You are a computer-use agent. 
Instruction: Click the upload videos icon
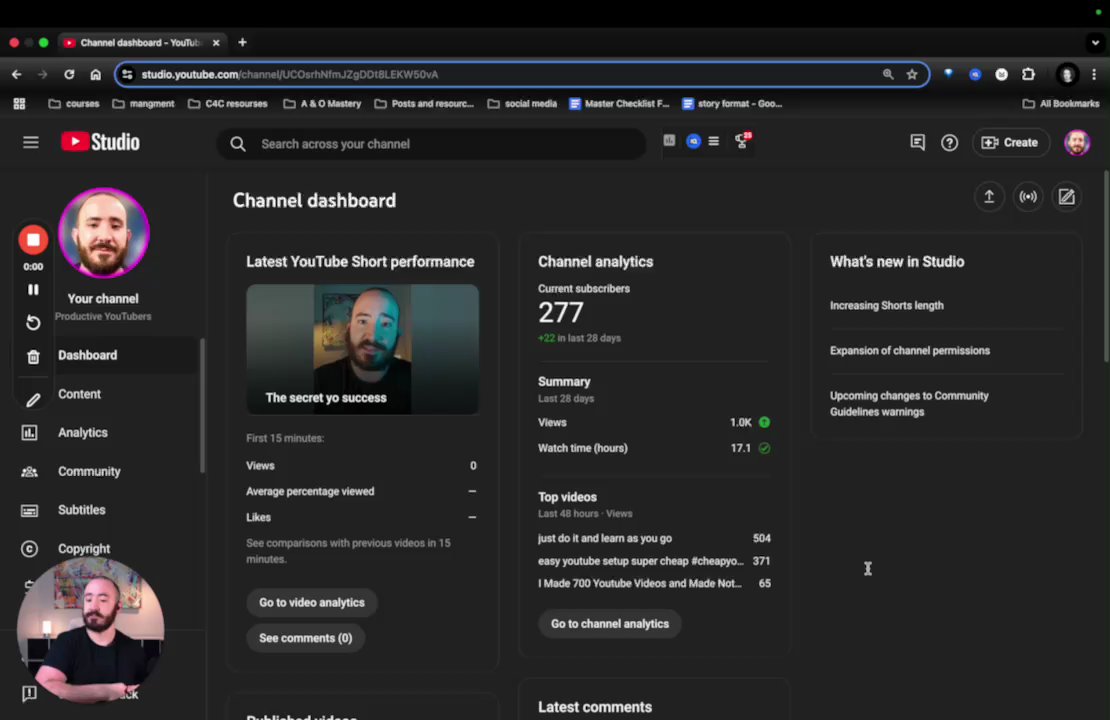click(988, 197)
